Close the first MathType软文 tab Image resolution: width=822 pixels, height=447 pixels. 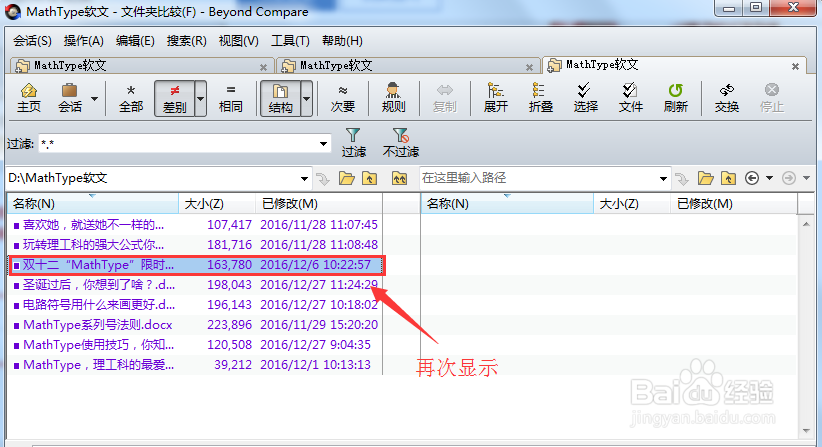[263, 67]
